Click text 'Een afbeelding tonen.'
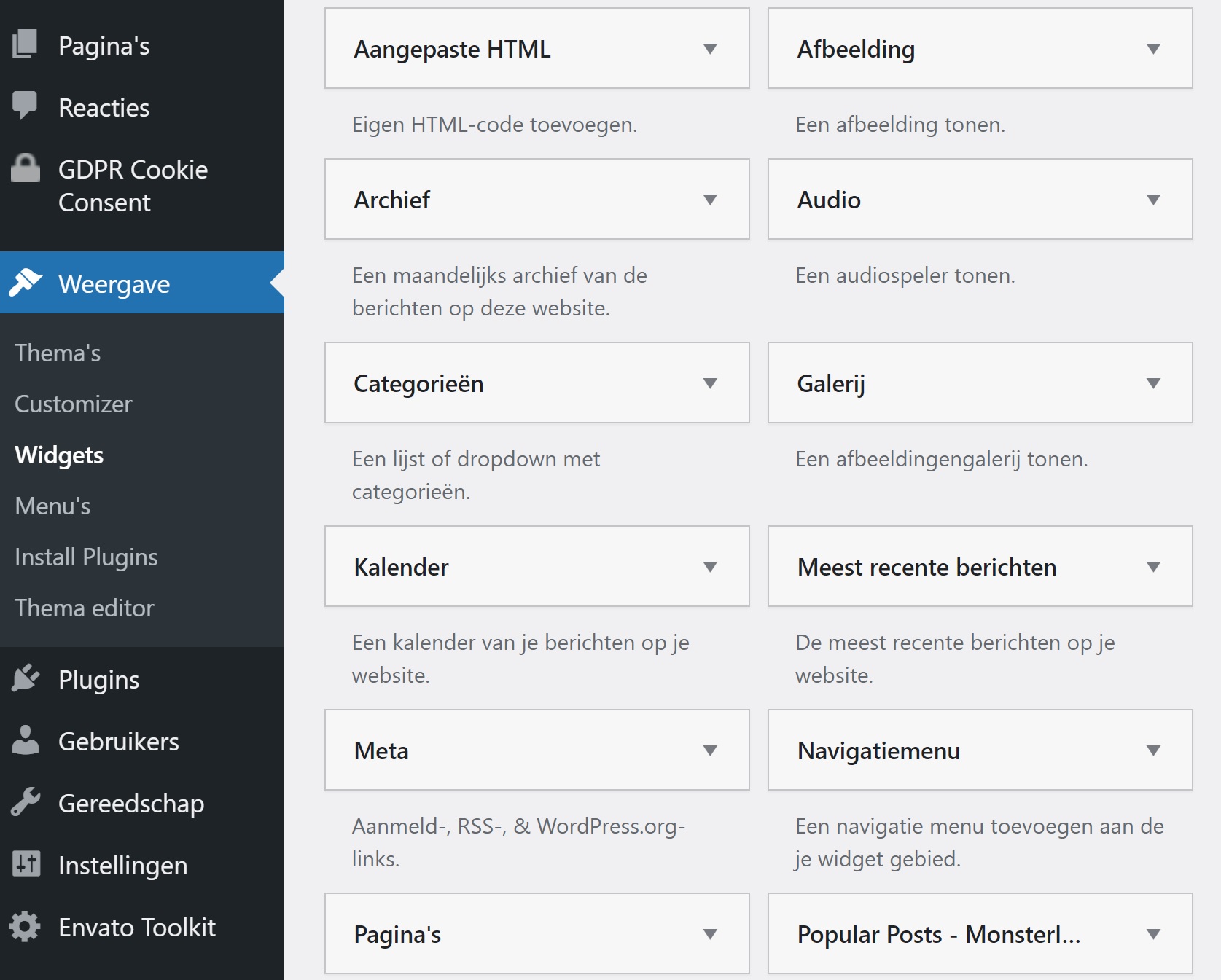1221x980 pixels. click(900, 125)
